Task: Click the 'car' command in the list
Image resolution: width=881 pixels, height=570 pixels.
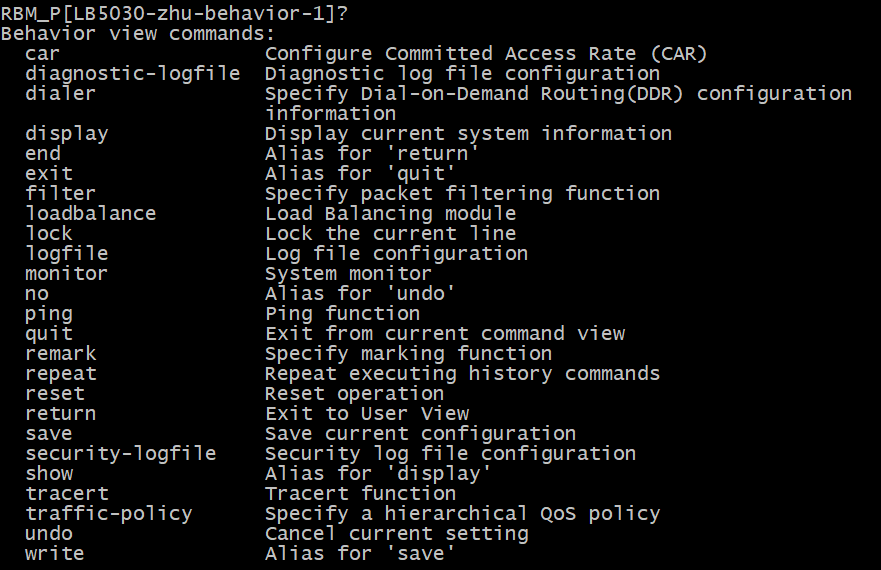Action: pos(43,54)
